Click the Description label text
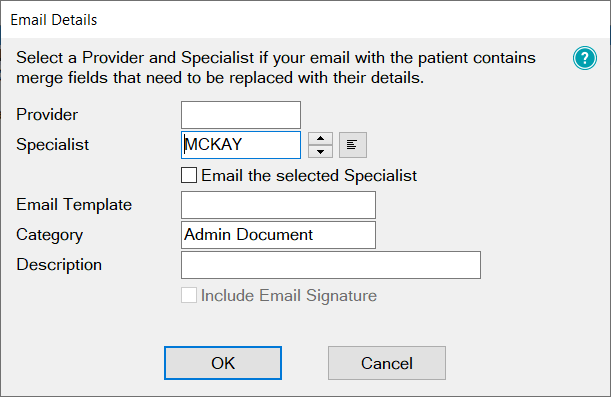The width and height of the screenshot is (611, 397). [59, 265]
